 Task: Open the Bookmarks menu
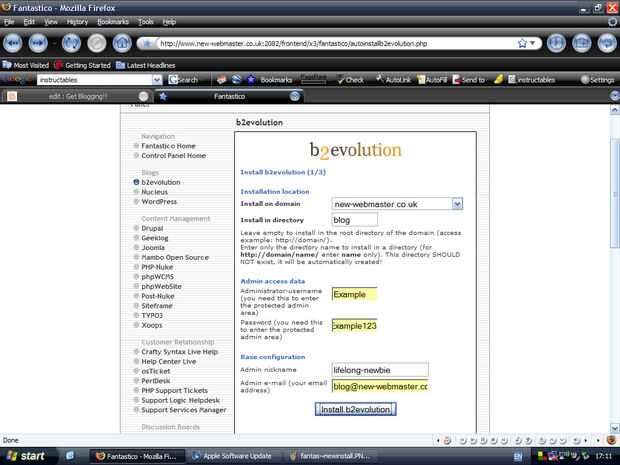[x=113, y=22]
